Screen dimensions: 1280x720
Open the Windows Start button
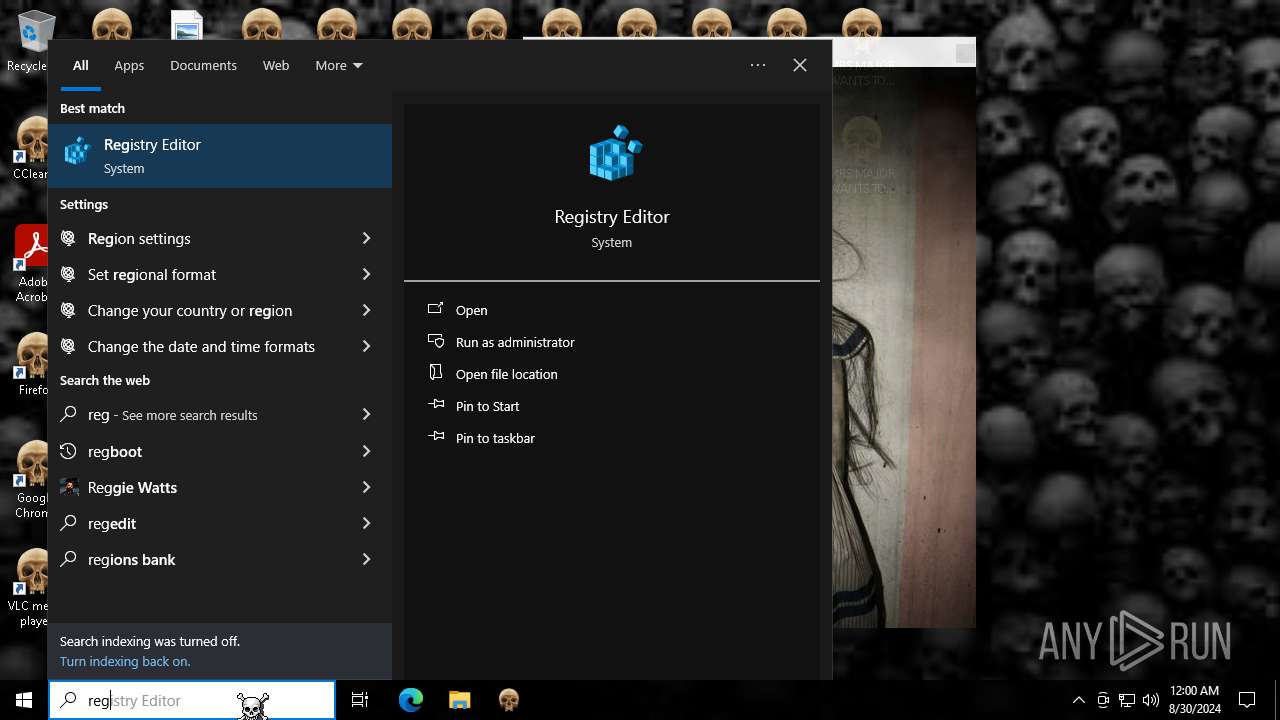tap(24, 700)
